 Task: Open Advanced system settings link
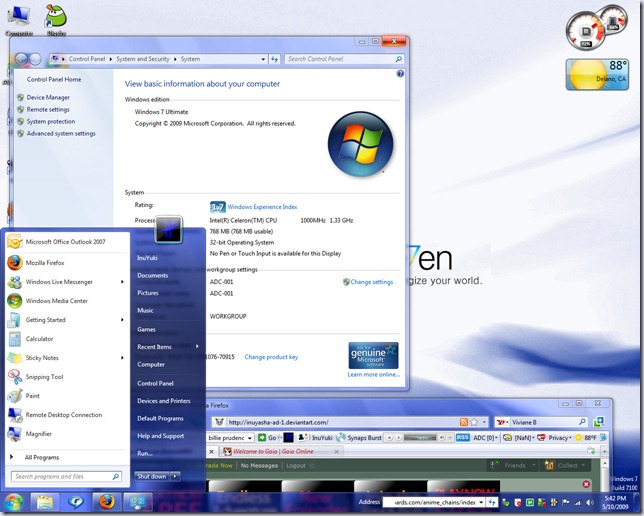tap(61, 133)
